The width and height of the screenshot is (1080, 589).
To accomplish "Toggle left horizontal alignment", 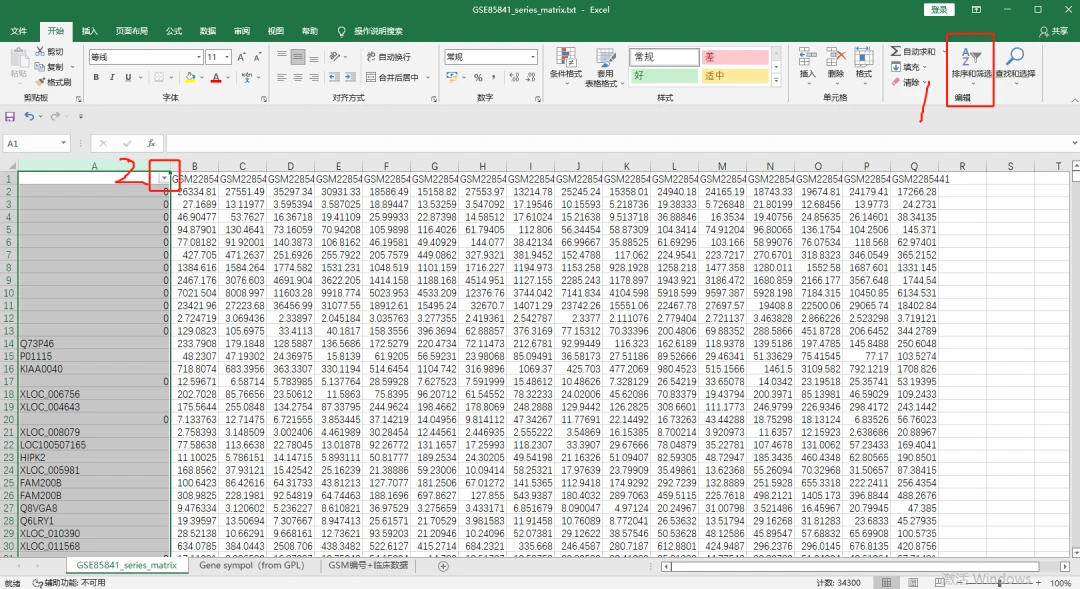I will click(282, 77).
